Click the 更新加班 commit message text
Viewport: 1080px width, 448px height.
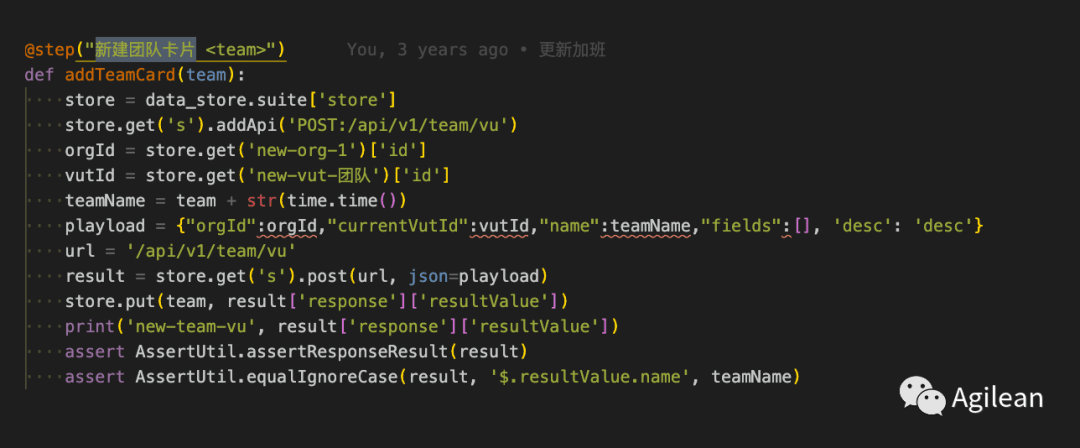(572, 50)
